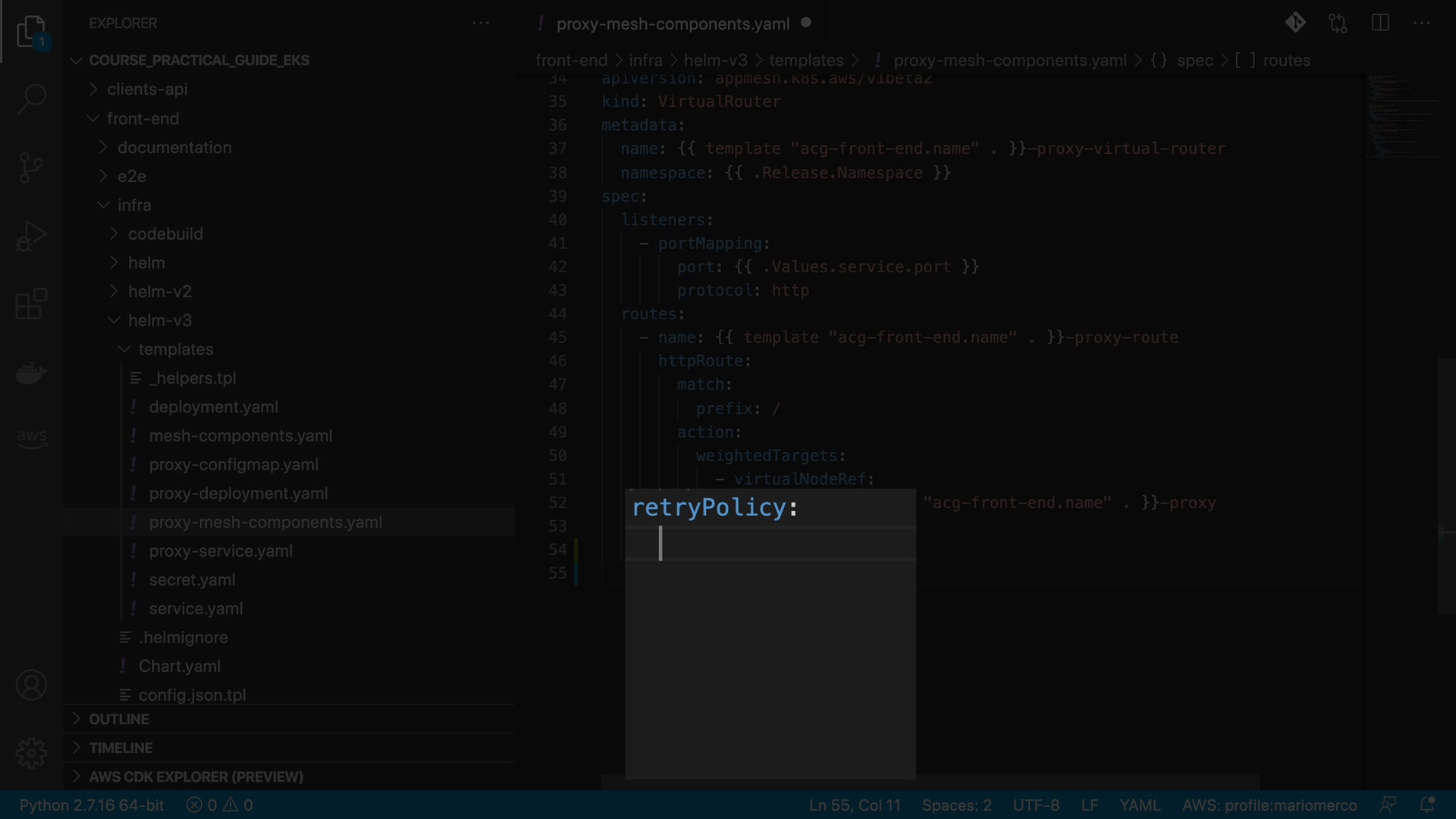Click the minimap code overview
The height and width of the screenshot is (819, 1456).
[1403, 114]
